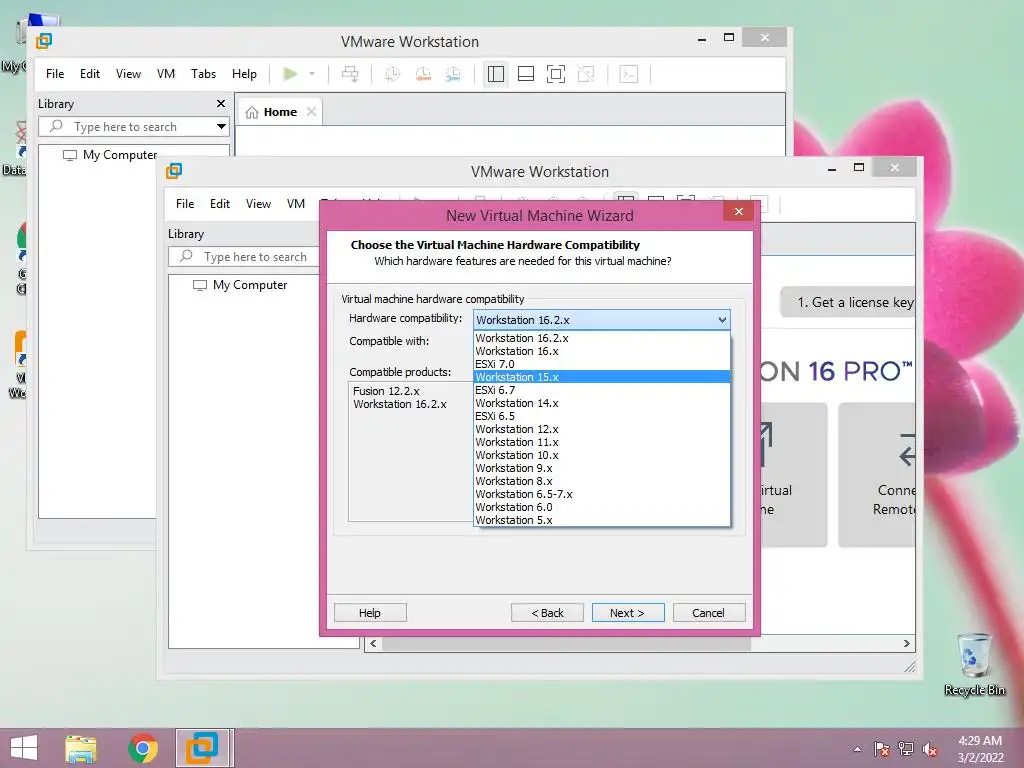Choose Workstation 6.0 from the list

pos(601,507)
